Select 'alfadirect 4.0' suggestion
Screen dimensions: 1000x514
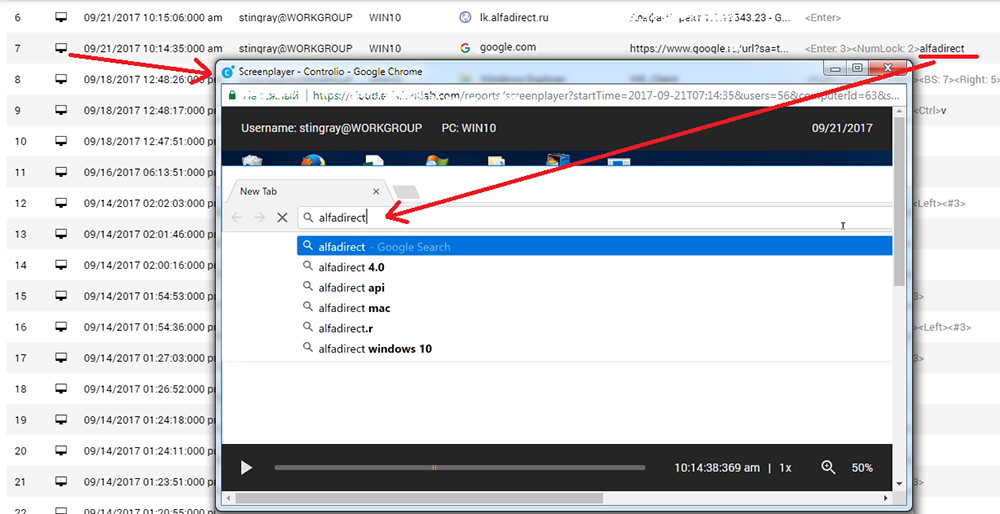pyautogui.click(x=351, y=268)
